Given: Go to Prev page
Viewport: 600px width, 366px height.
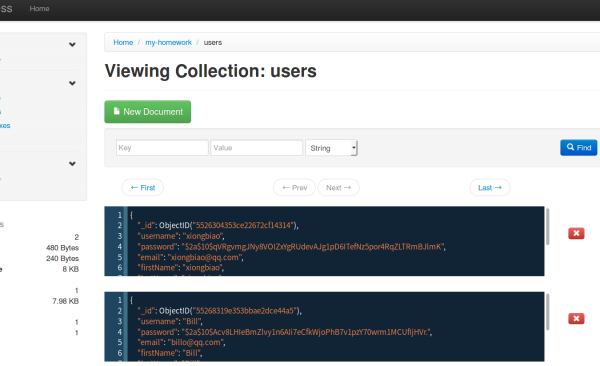Looking at the screenshot, I should coord(294,188).
